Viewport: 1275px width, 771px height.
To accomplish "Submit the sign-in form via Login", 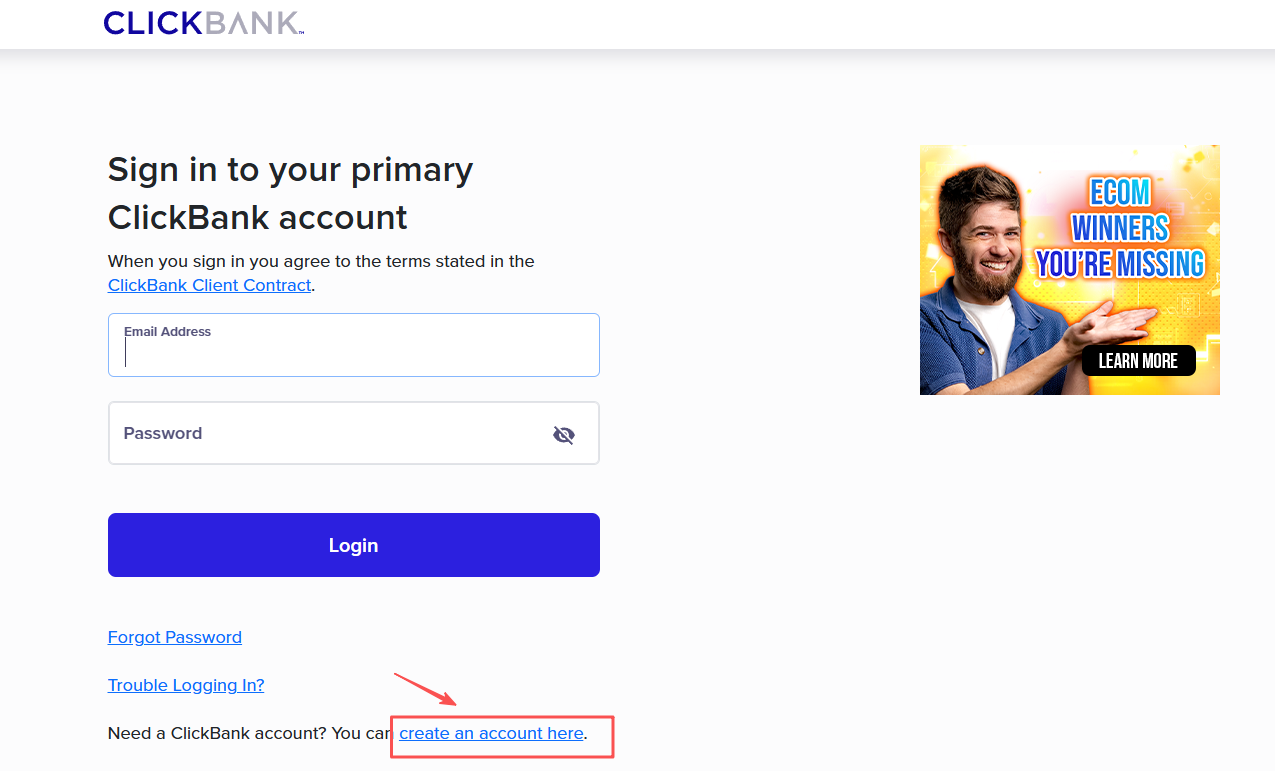I will tap(353, 545).
